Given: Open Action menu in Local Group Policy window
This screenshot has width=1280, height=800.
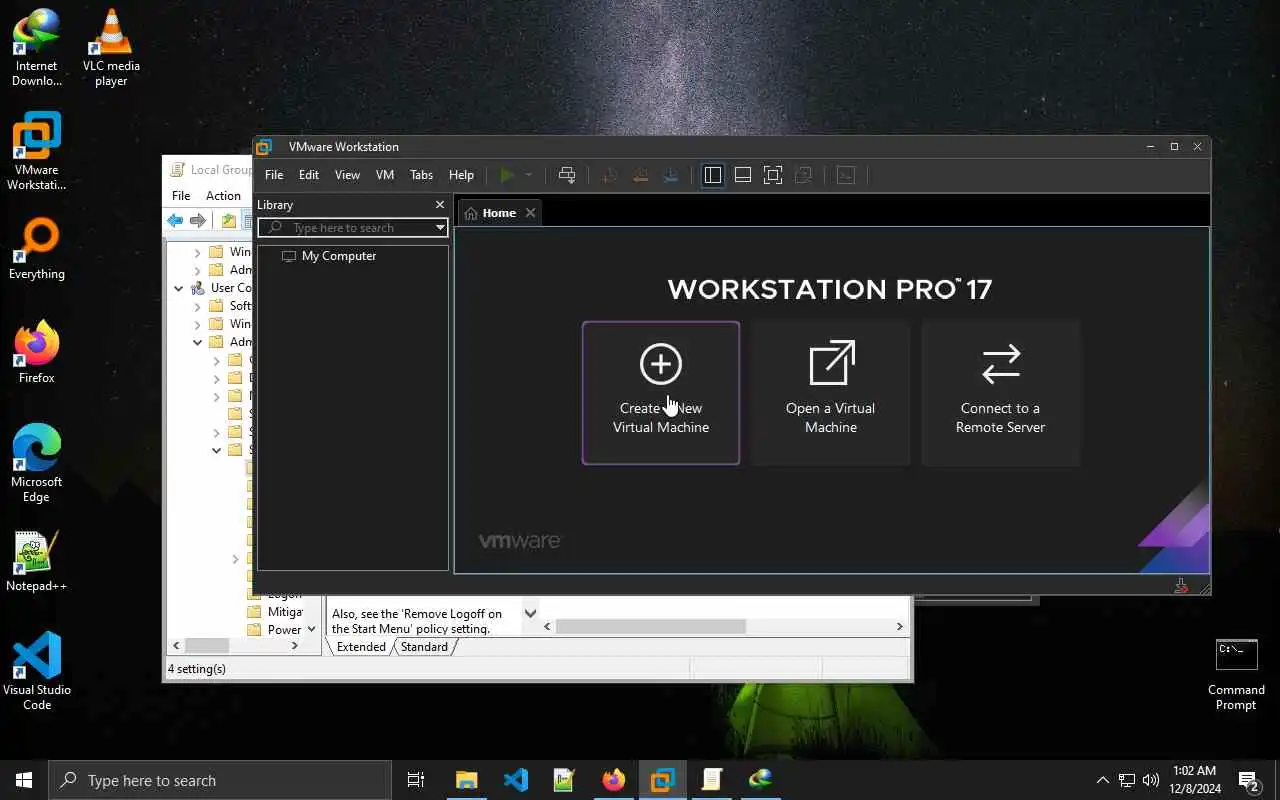Looking at the screenshot, I should pyautogui.click(x=223, y=195).
